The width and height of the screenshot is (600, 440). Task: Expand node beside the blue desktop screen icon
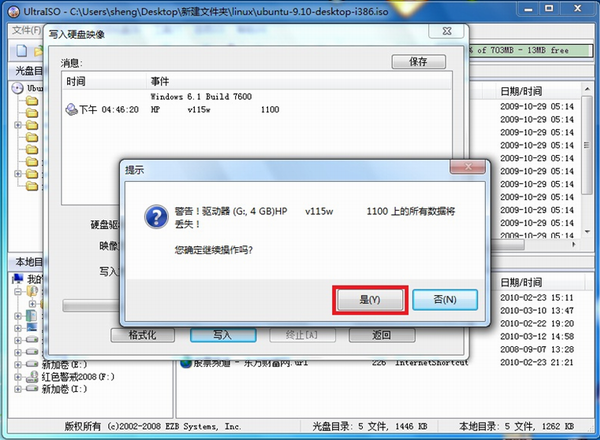(18, 328)
